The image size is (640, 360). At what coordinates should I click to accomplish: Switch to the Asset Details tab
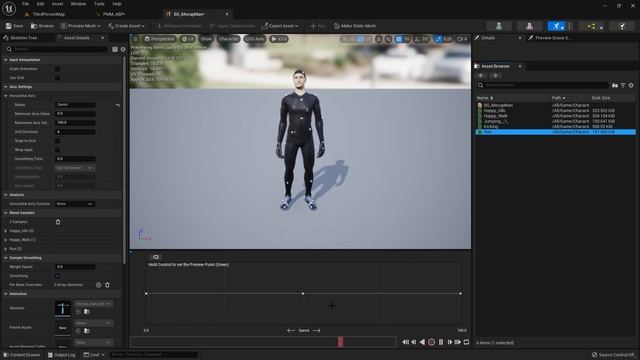pos(76,38)
